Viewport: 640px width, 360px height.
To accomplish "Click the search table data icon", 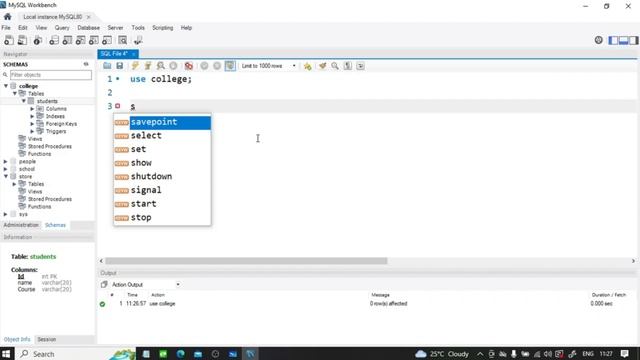I will tap(122, 40).
